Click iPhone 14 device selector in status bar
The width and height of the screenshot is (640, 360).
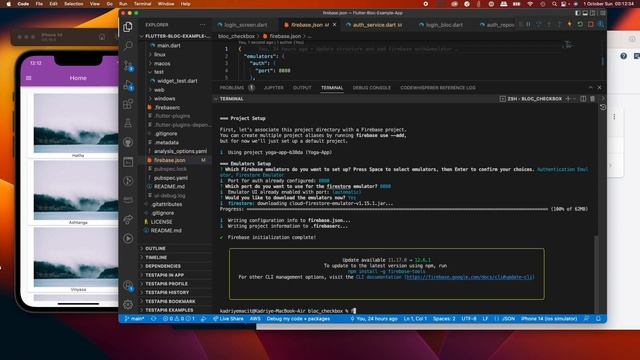tap(549, 318)
